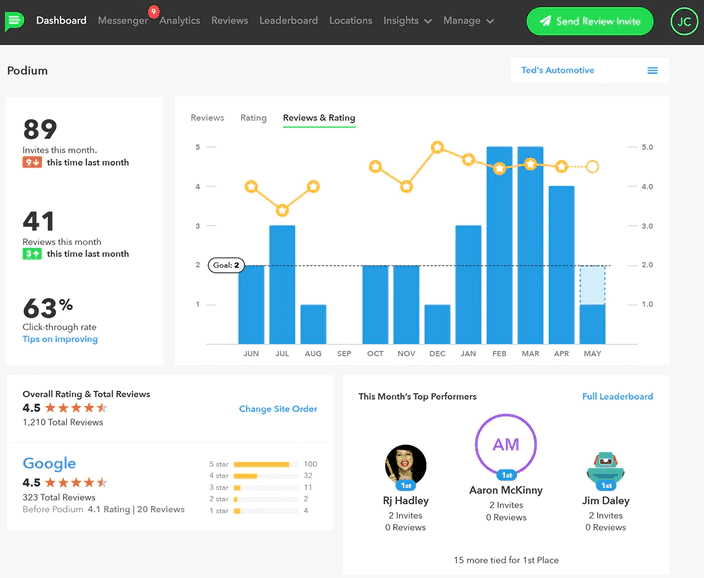
Task: Open the Ted's Automotive location selector
Action: [x=590, y=71]
